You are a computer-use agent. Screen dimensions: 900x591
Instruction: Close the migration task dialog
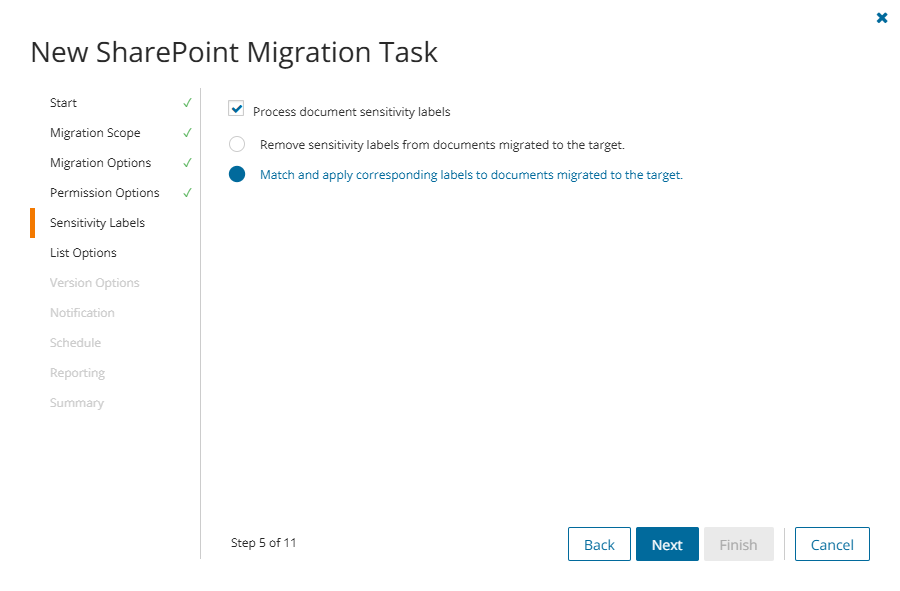[x=882, y=18]
